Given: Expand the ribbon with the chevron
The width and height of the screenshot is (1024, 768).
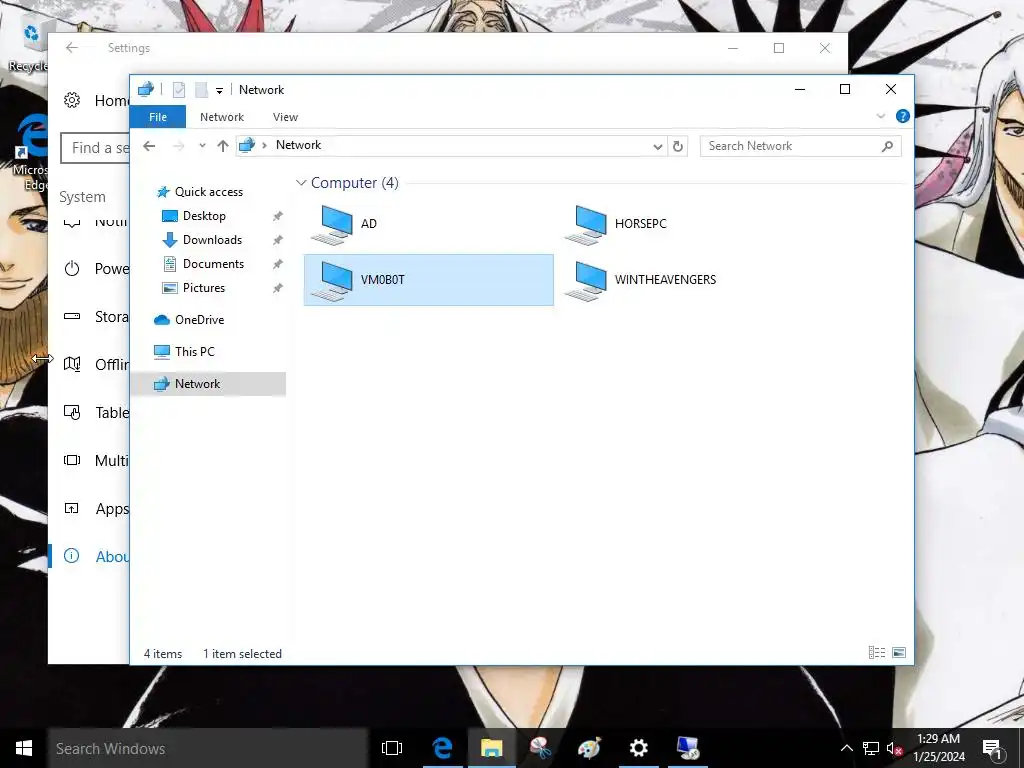Looking at the screenshot, I should click(x=881, y=116).
